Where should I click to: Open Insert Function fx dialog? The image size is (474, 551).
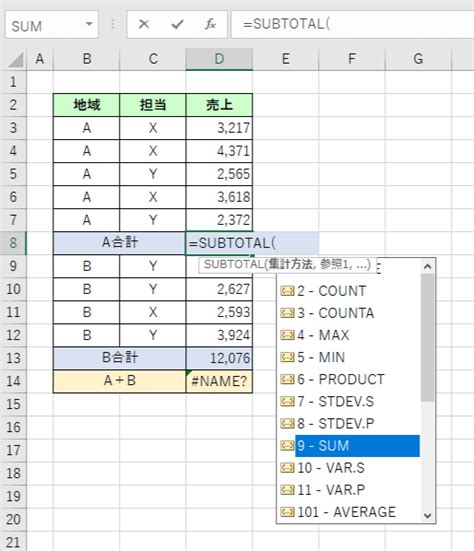210,24
